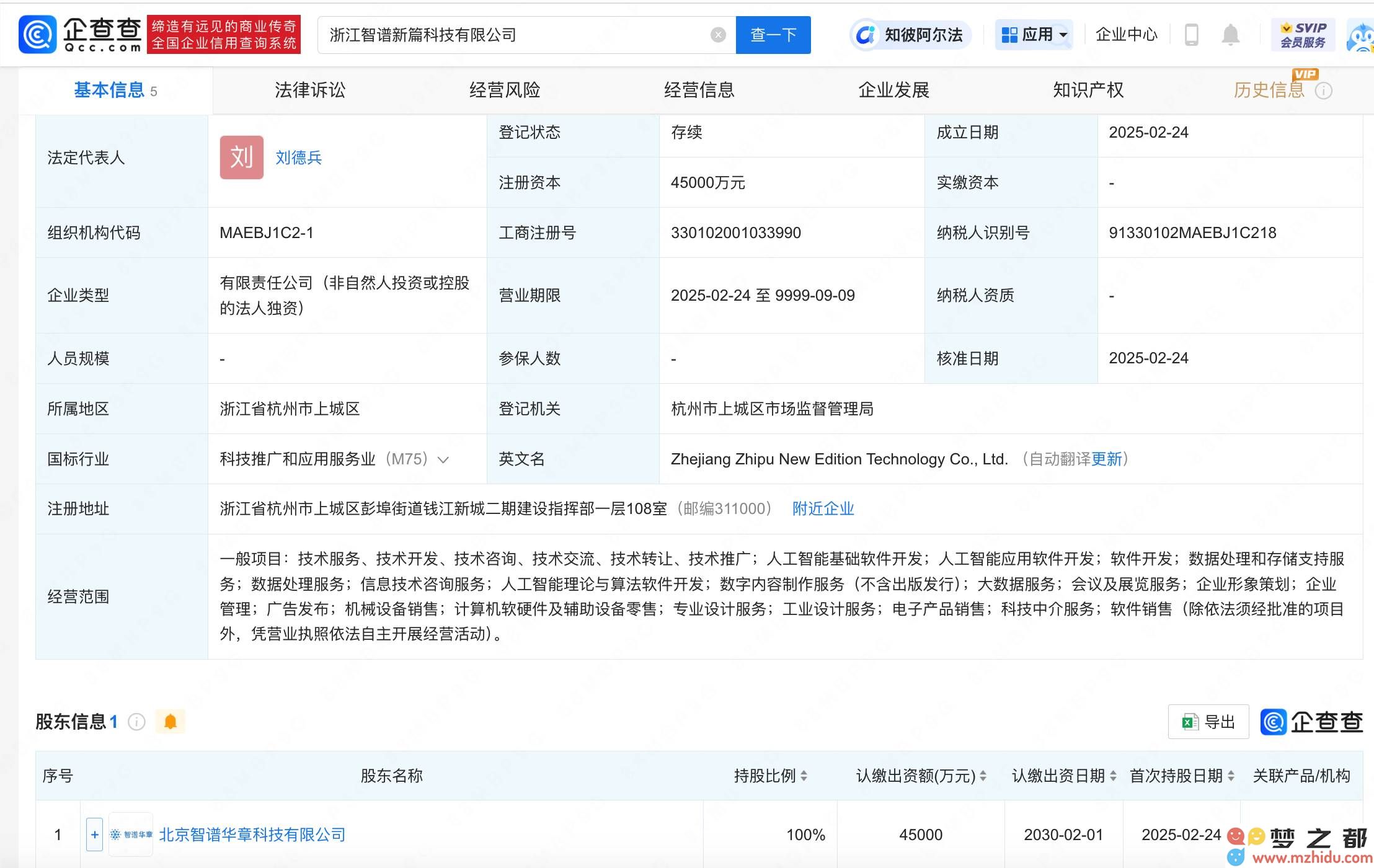This screenshot has height=868, width=1374.
Task: Expand the 国标行业 M75 chevron
Action: (x=443, y=459)
